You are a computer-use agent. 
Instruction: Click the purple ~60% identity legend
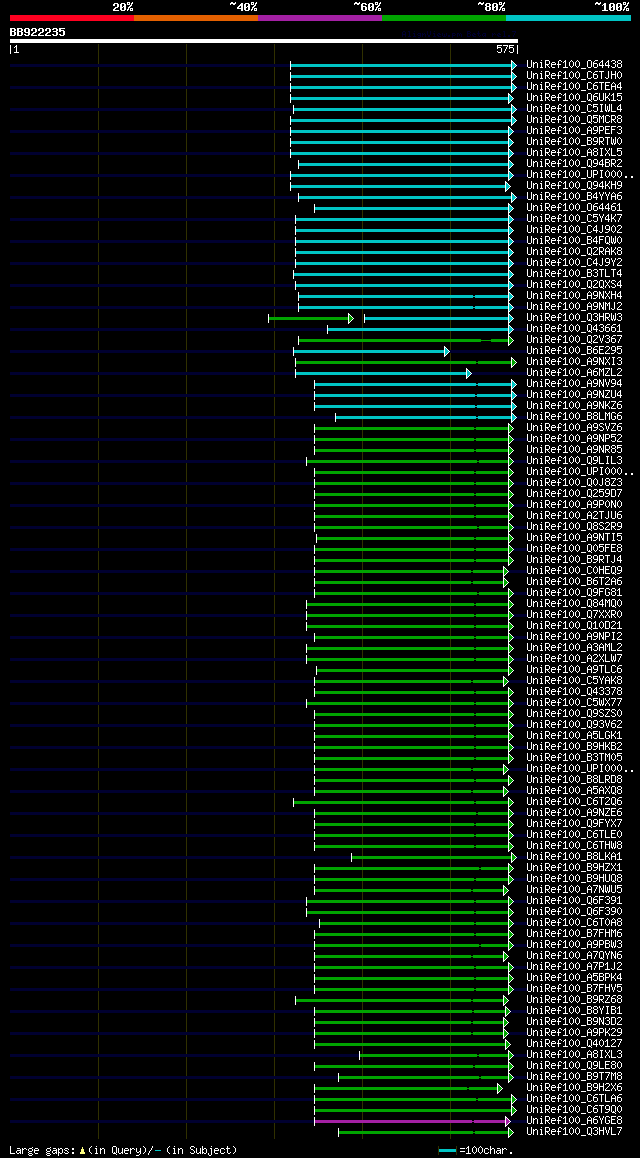(x=320, y=17)
